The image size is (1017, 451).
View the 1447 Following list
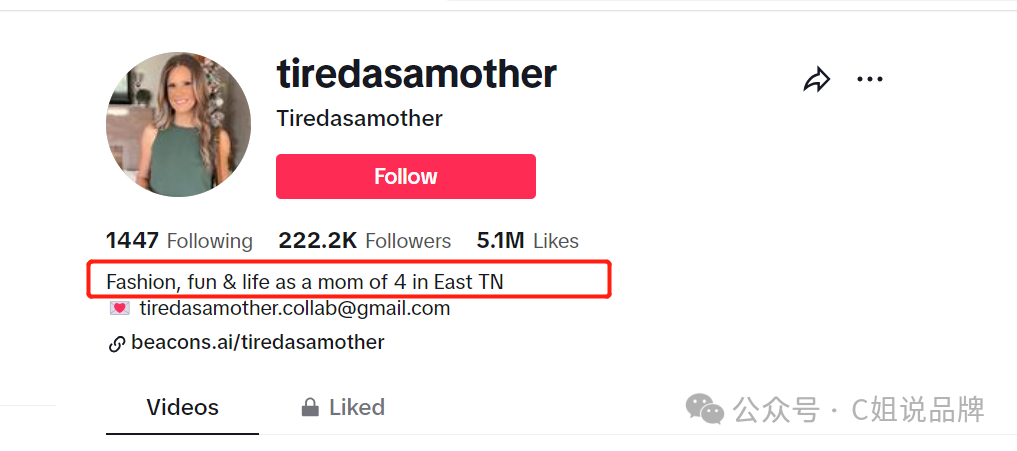(x=180, y=241)
